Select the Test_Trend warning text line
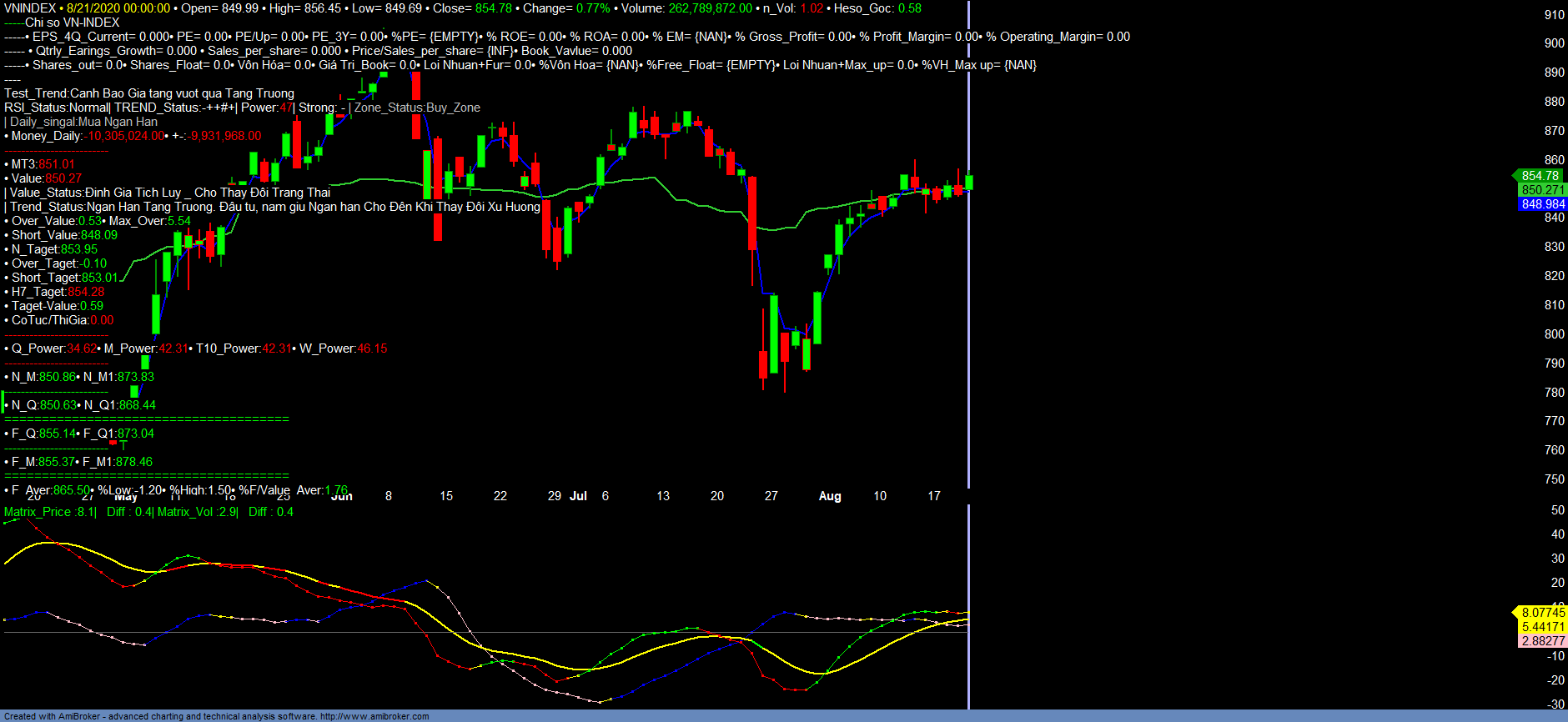The width and height of the screenshot is (1568, 722). pyautogui.click(x=149, y=93)
